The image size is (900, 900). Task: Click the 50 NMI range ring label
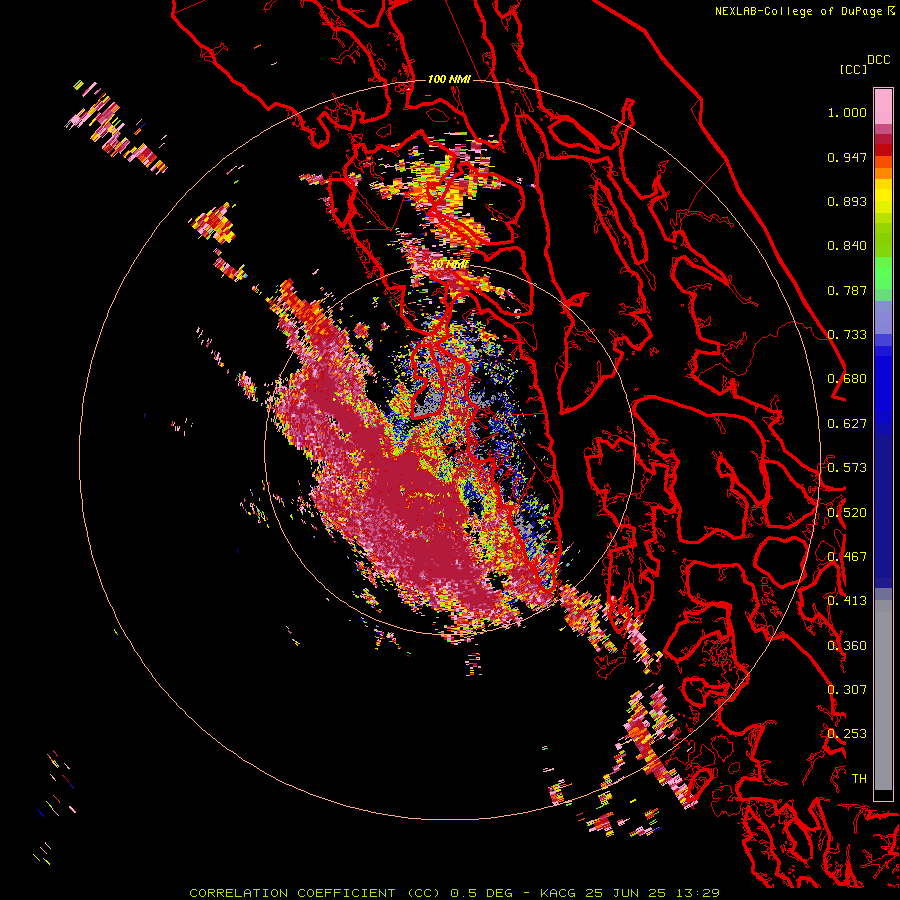(x=448, y=265)
